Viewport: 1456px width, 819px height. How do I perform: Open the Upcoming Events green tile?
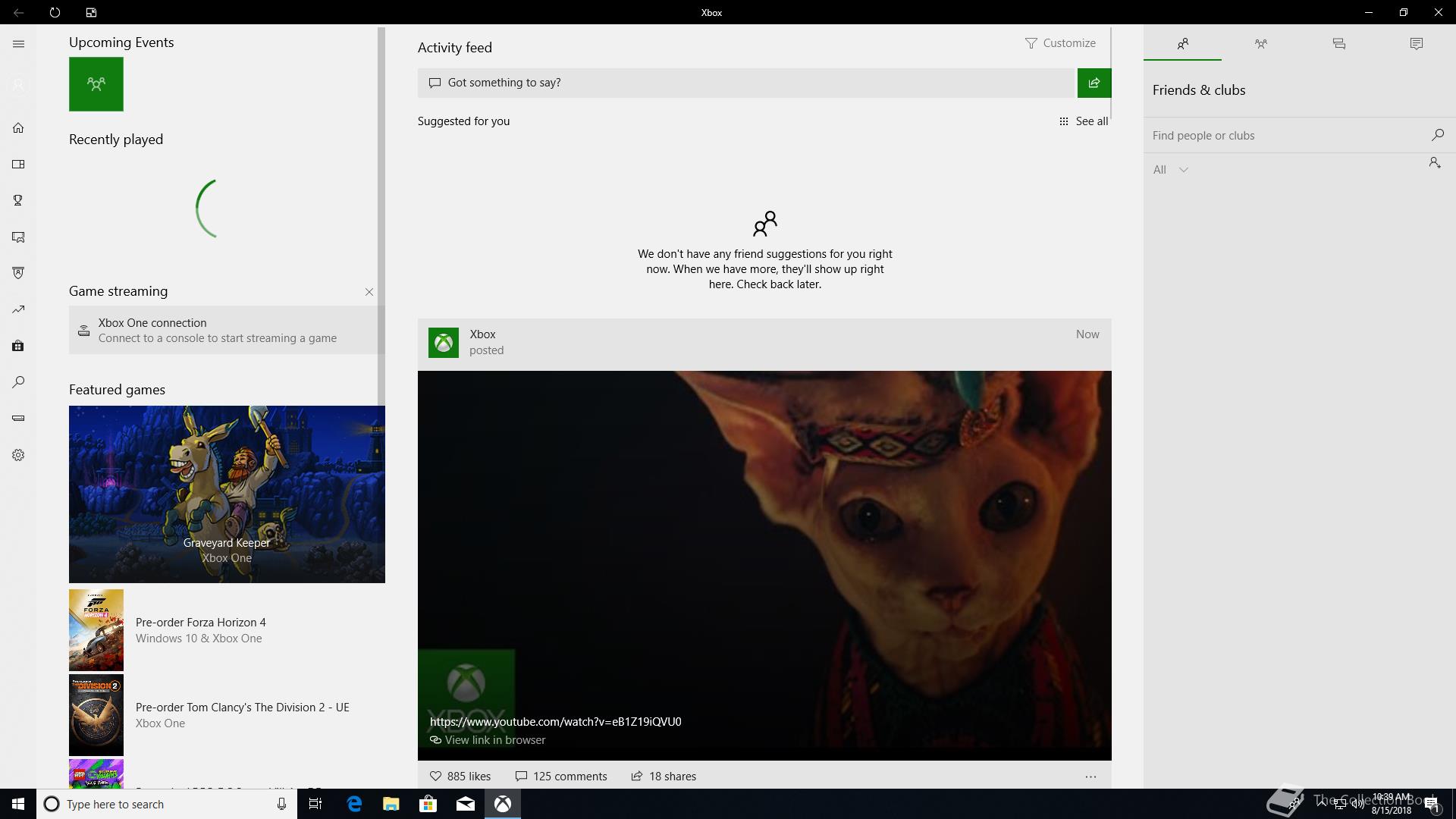pos(96,84)
